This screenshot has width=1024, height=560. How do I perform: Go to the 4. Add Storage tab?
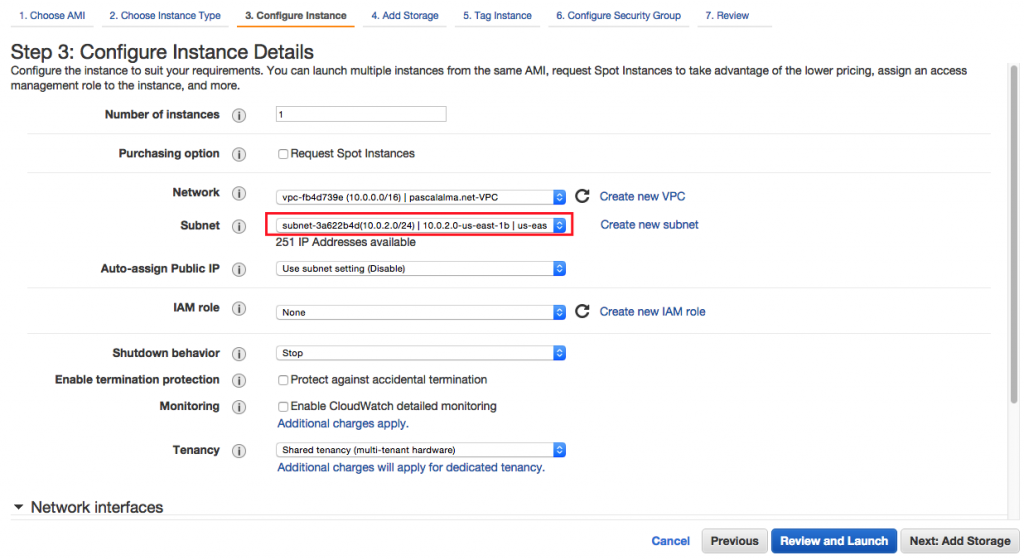404,16
